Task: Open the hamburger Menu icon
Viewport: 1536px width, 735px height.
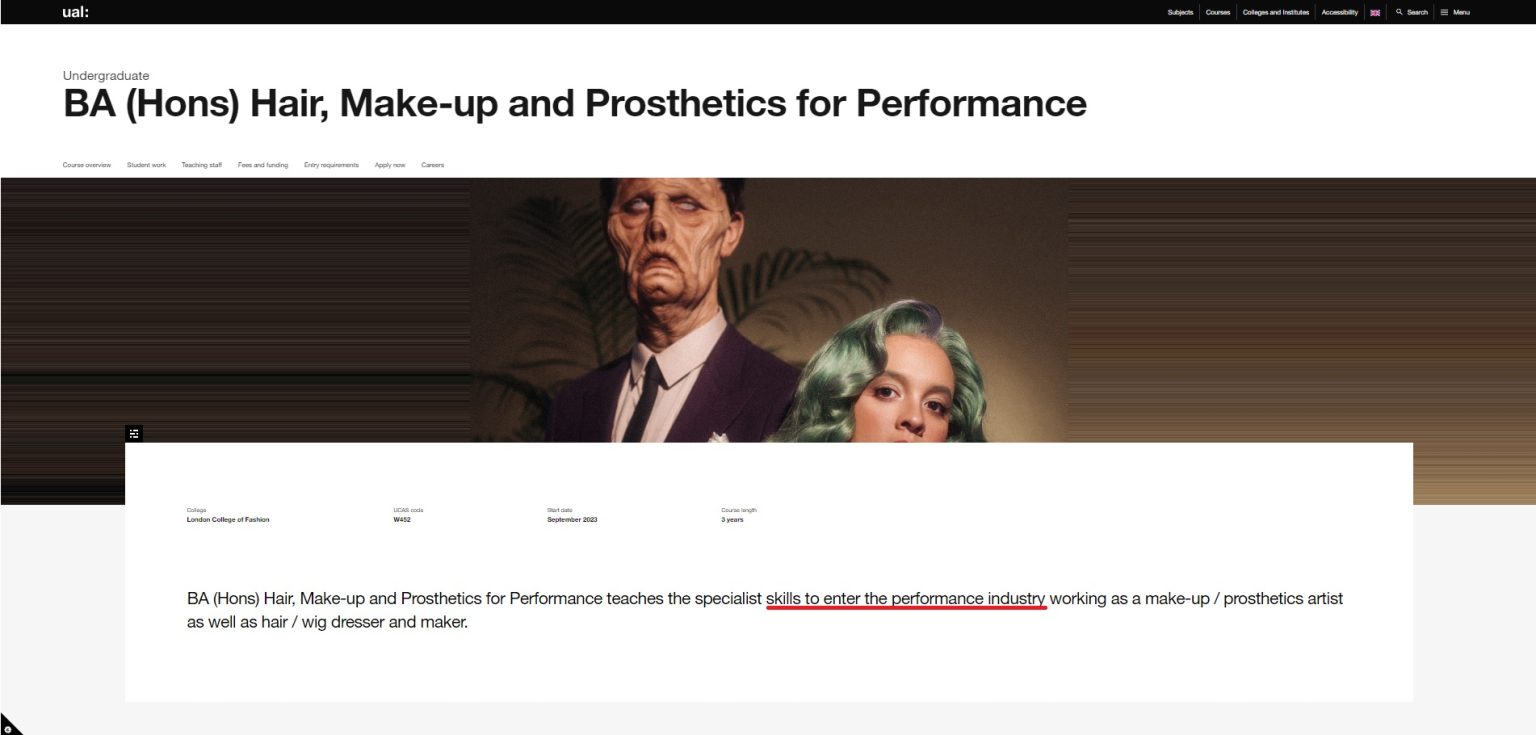Action: (1444, 13)
